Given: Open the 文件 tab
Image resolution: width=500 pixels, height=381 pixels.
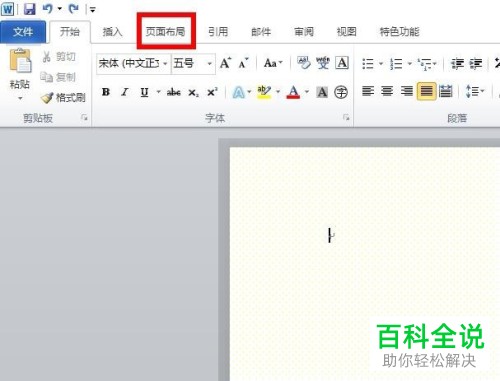Looking at the screenshot, I should (x=23, y=32).
